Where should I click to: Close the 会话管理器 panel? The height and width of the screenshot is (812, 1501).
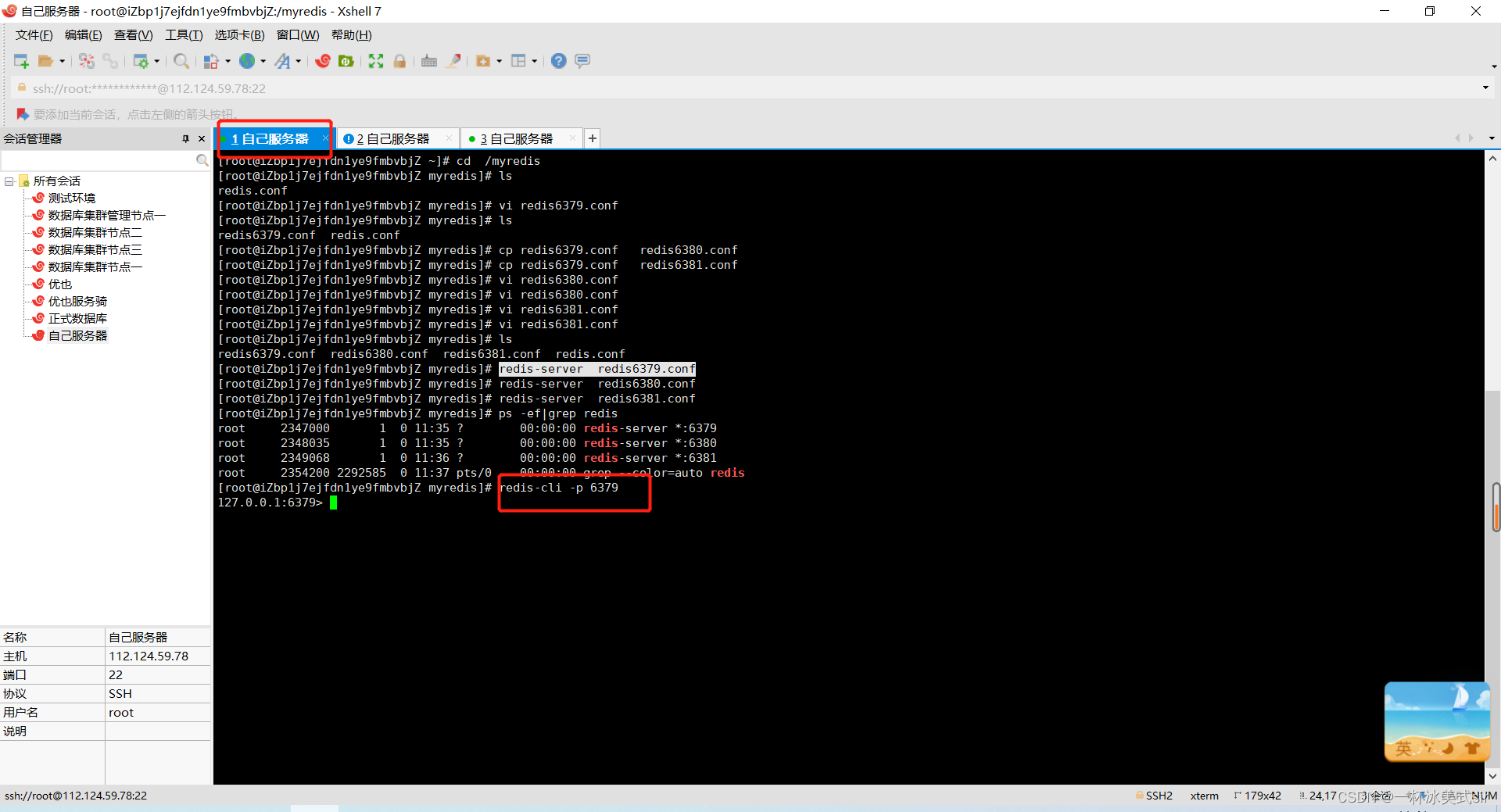[202, 138]
